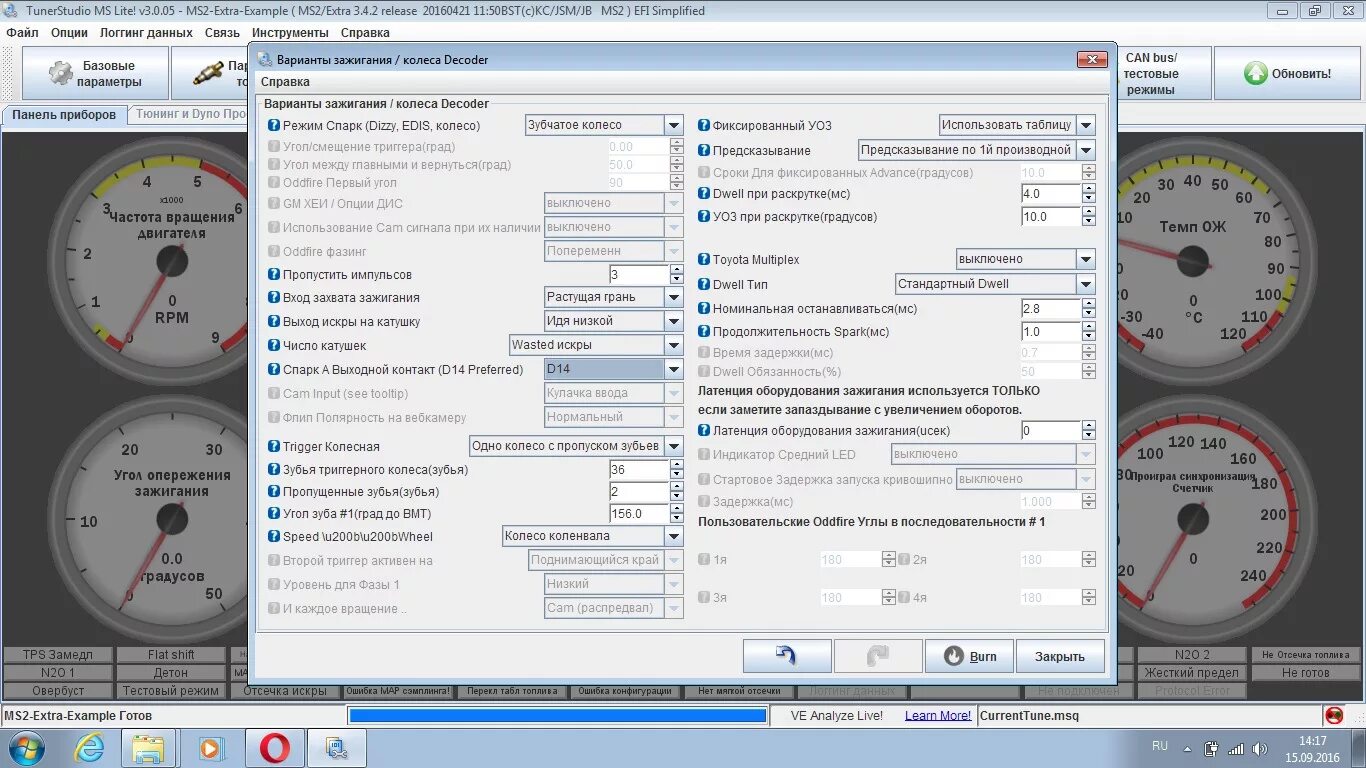This screenshot has width=1366, height=768.
Task: Click help icon beside Dwell Тип
Action: pyautogui.click(x=704, y=285)
